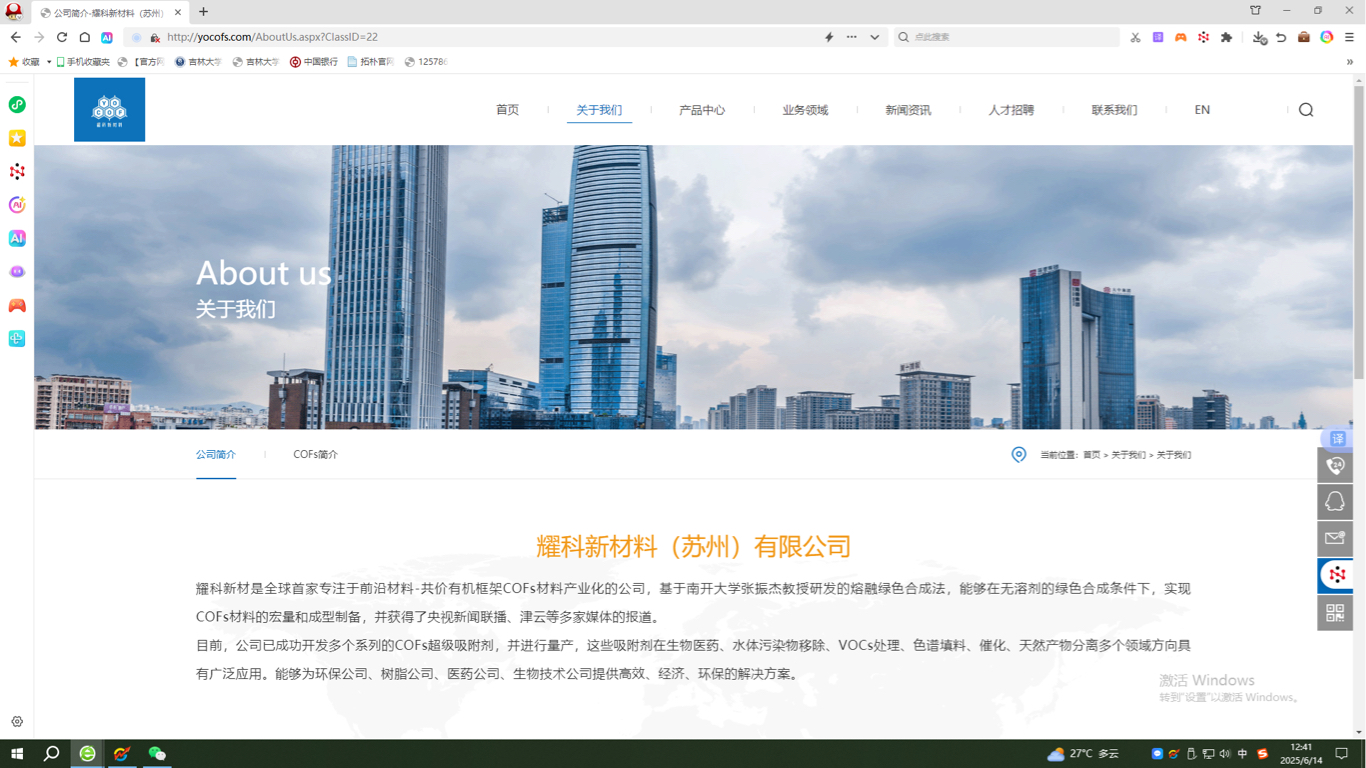Open the green sidebar app icon at top
The image size is (1366, 768).
coord(17,105)
